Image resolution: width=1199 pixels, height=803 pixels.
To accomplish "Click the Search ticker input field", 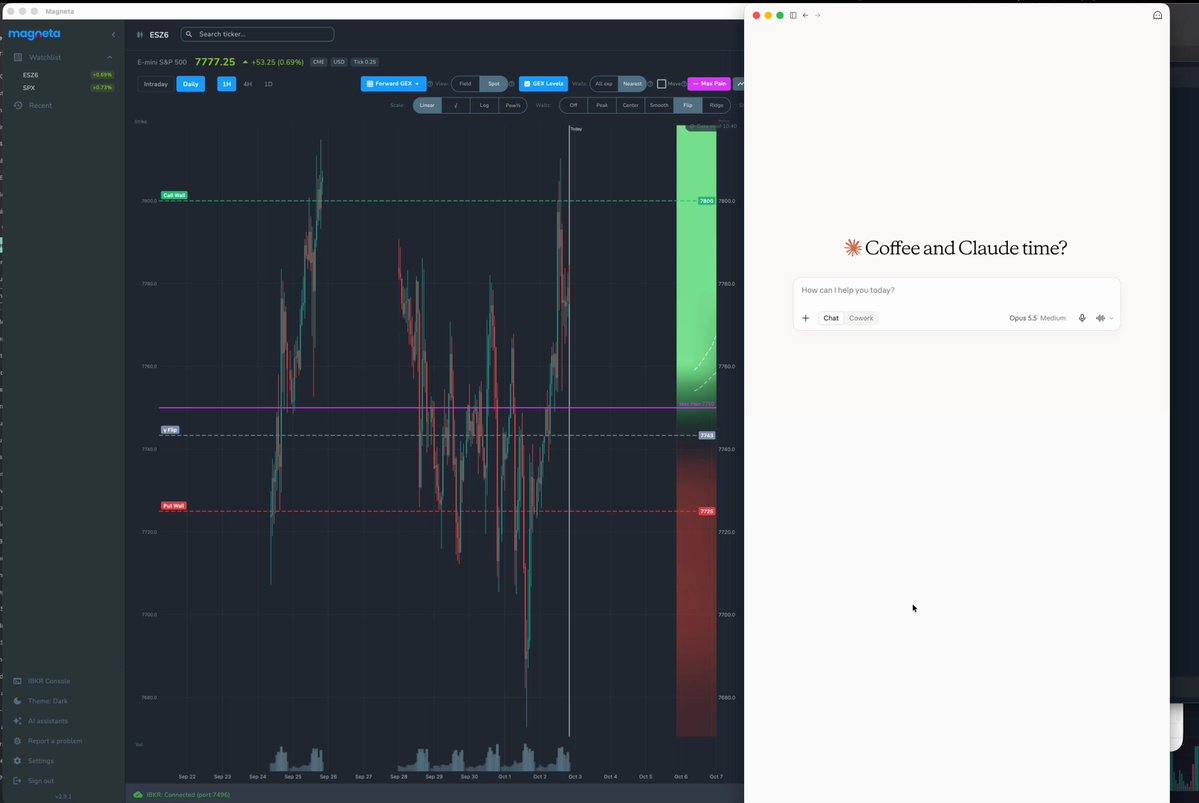I will [257, 34].
